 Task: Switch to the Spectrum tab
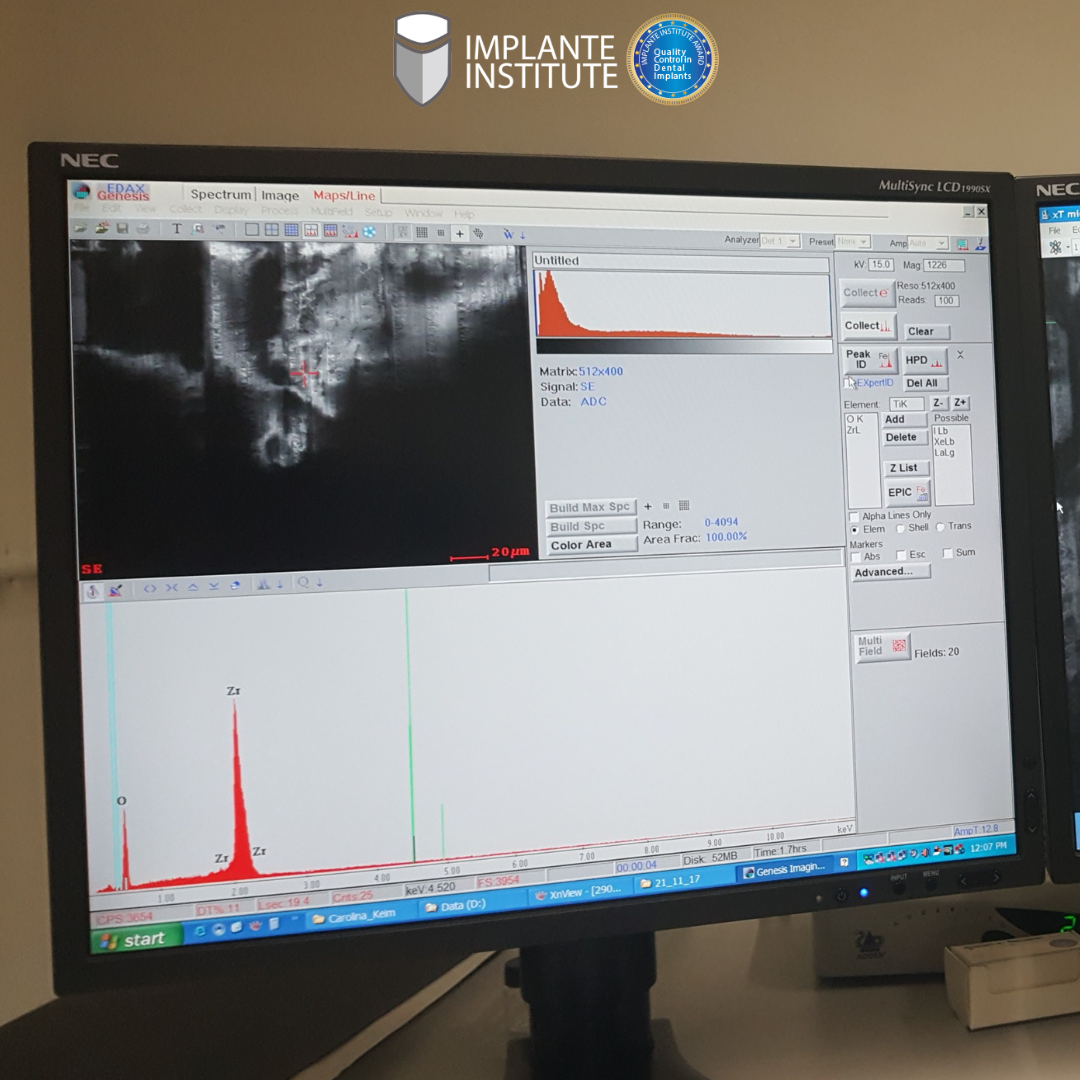[x=221, y=195]
